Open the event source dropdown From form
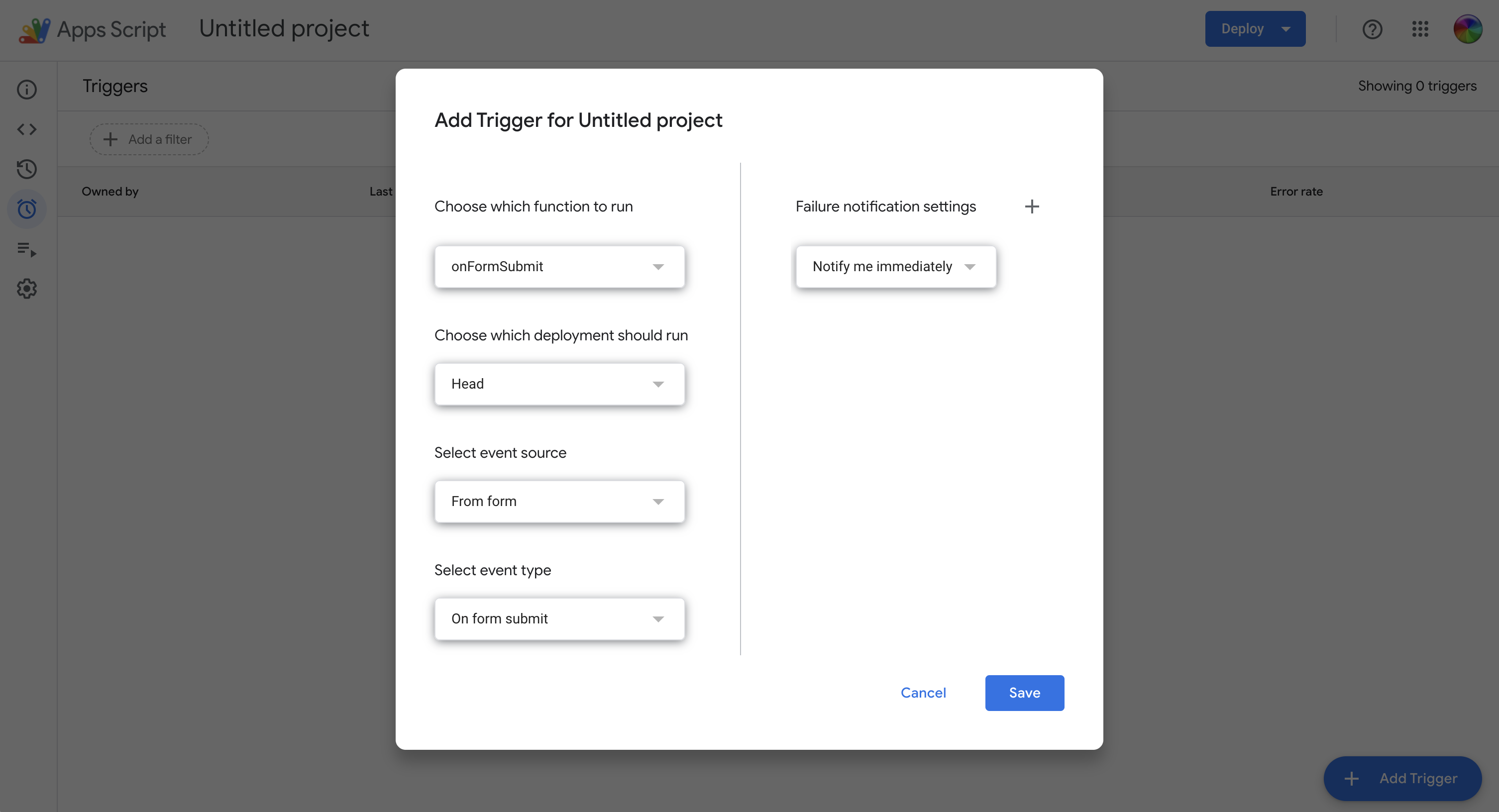The image size is (1499, 812). (559, 502)
